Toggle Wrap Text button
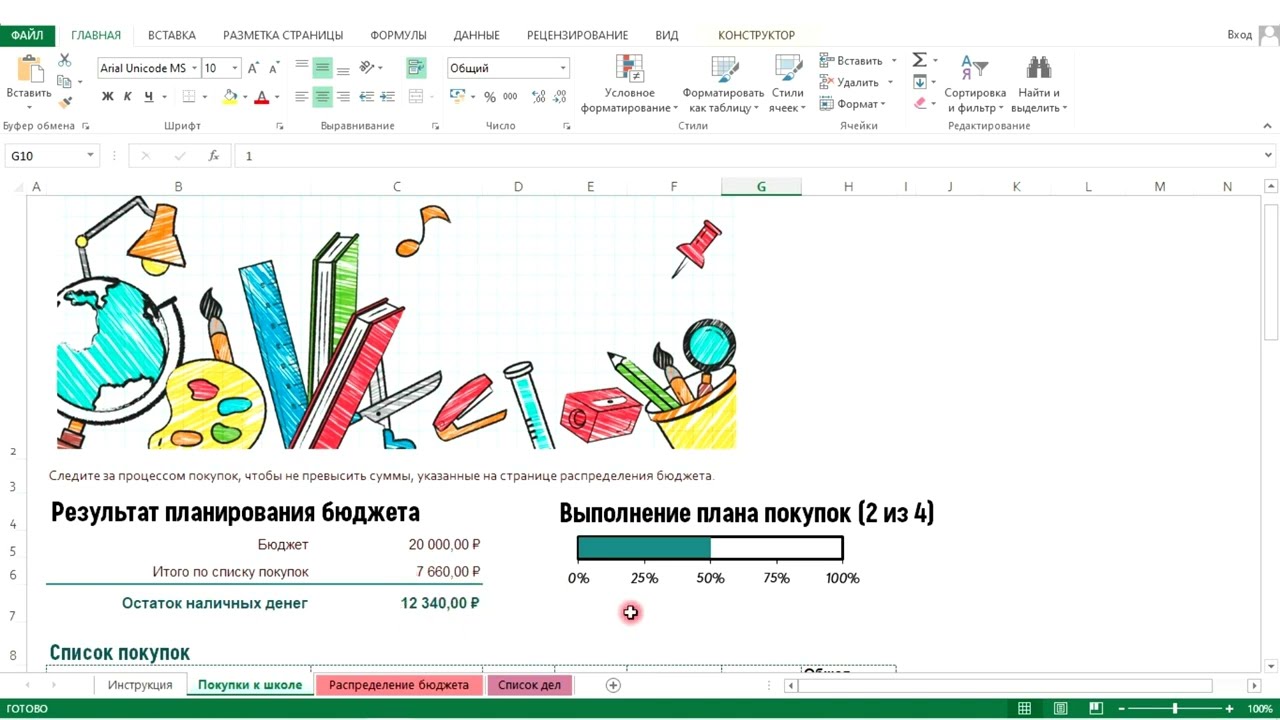Viewport: 1280px width, 720px height. (x=416, y=68)
